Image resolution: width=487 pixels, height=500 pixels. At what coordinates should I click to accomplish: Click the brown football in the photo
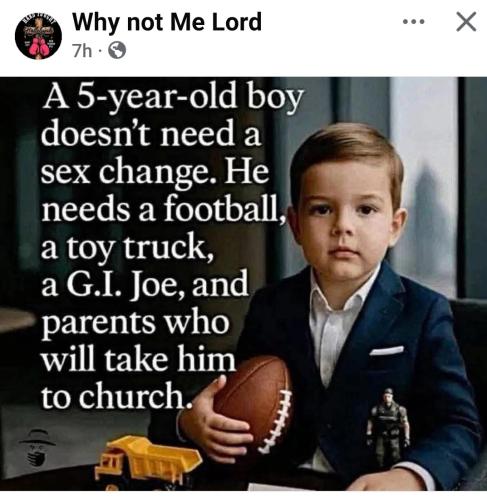click(x=255, y=402)
